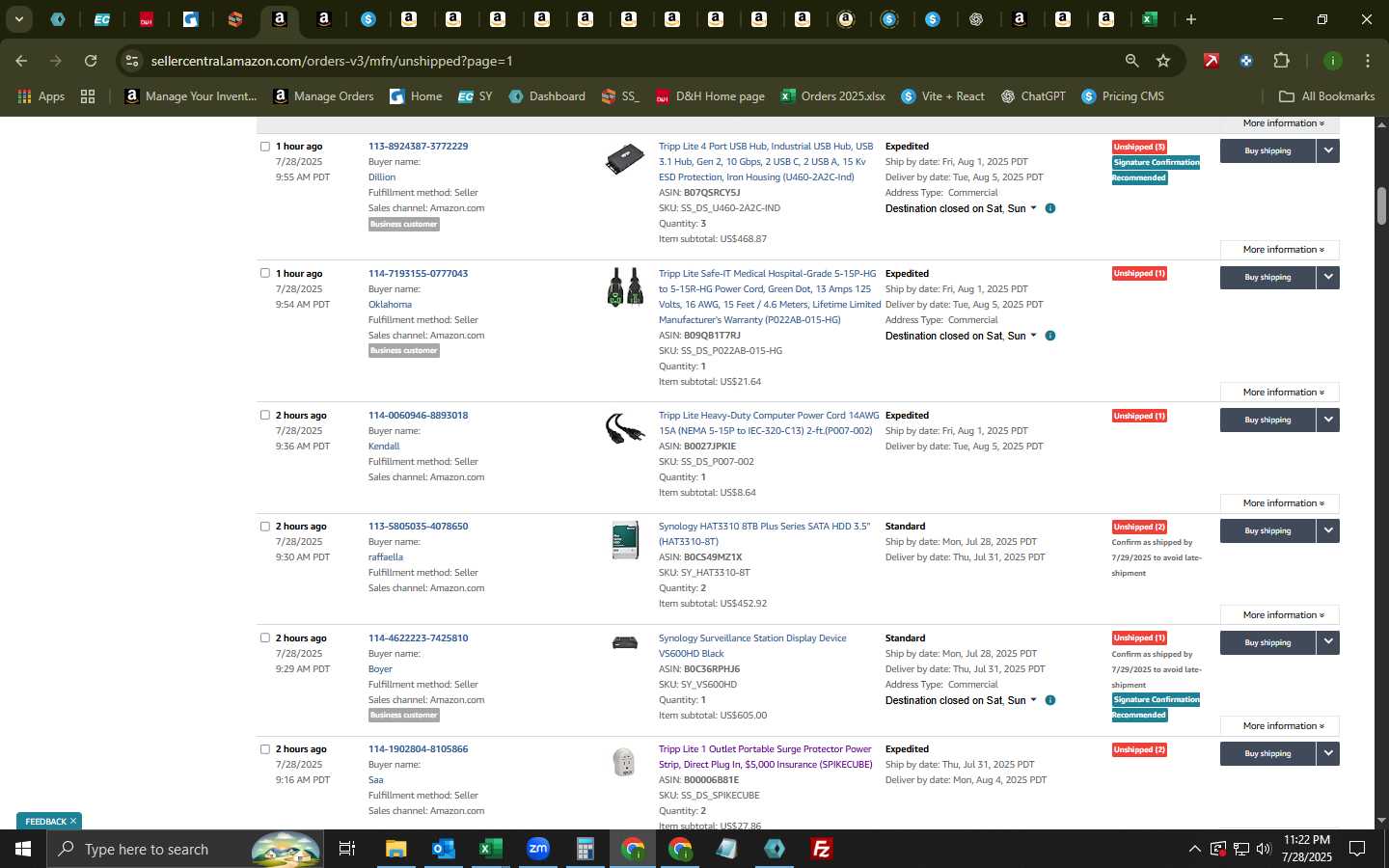The width and height of the screenshot is (1389, 868).
Task: Open order 113-5805035-4078650 details
Action: (418, 527)
